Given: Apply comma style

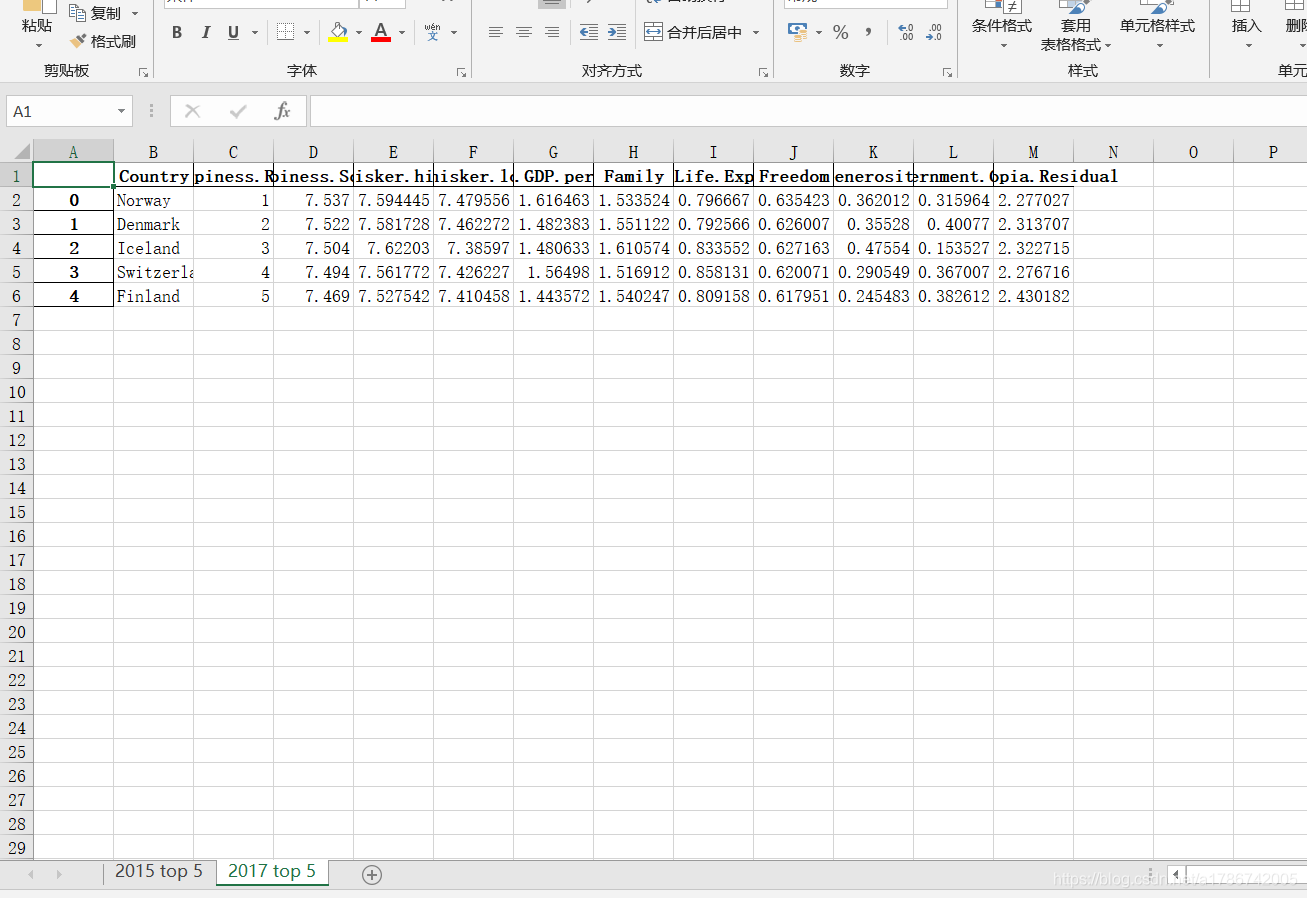Looking at the screenshot, I should pos(868,32).
